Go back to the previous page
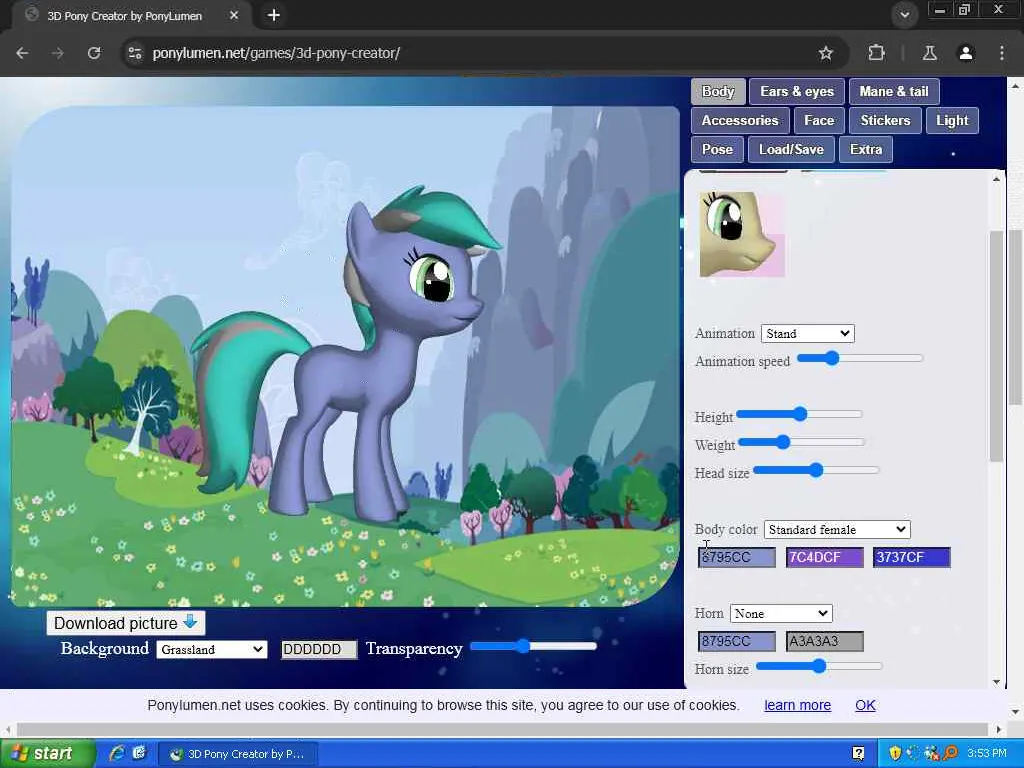This screenshot has width=1024, height=768. point(22,53)
